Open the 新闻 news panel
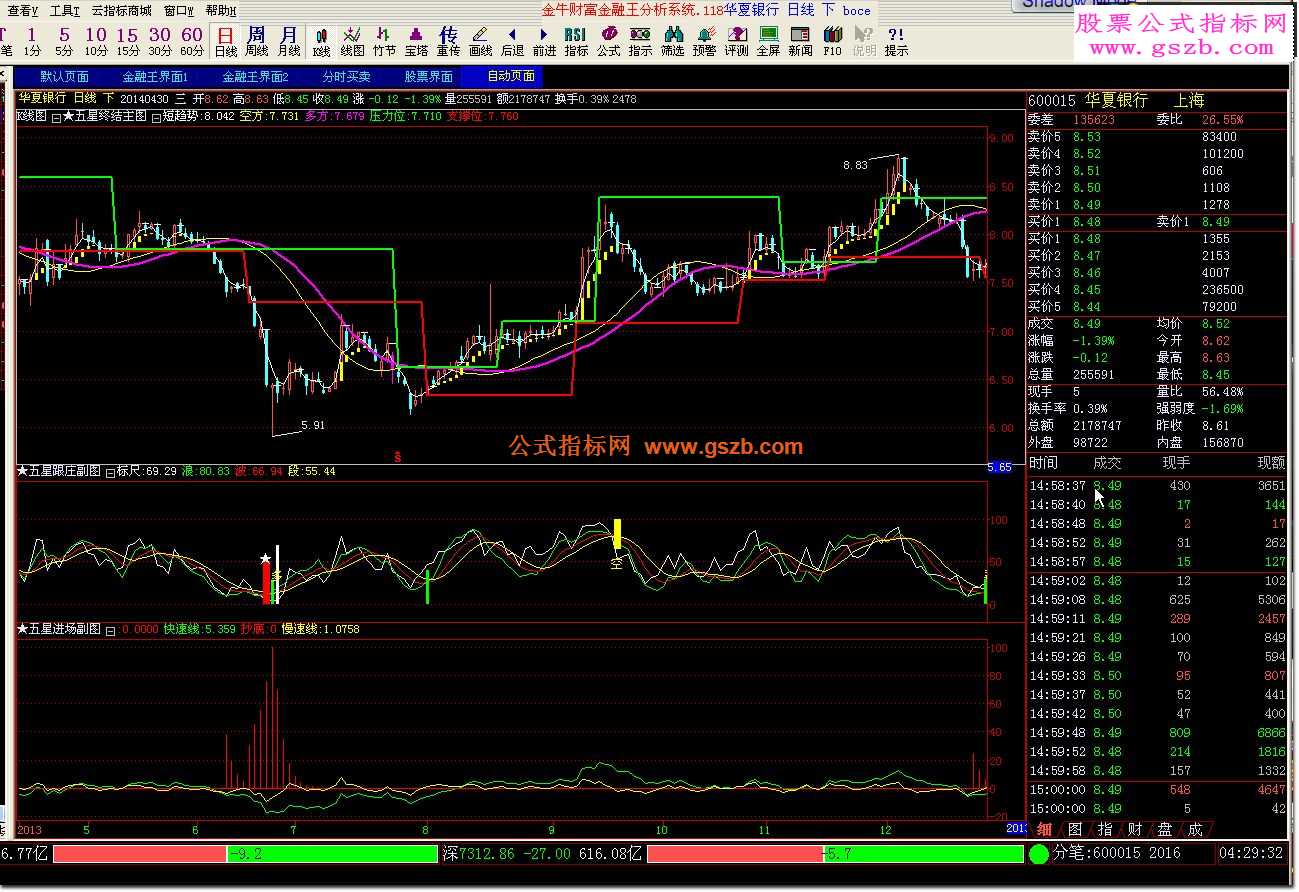The image size is (1299, 892). click(800, 41)
